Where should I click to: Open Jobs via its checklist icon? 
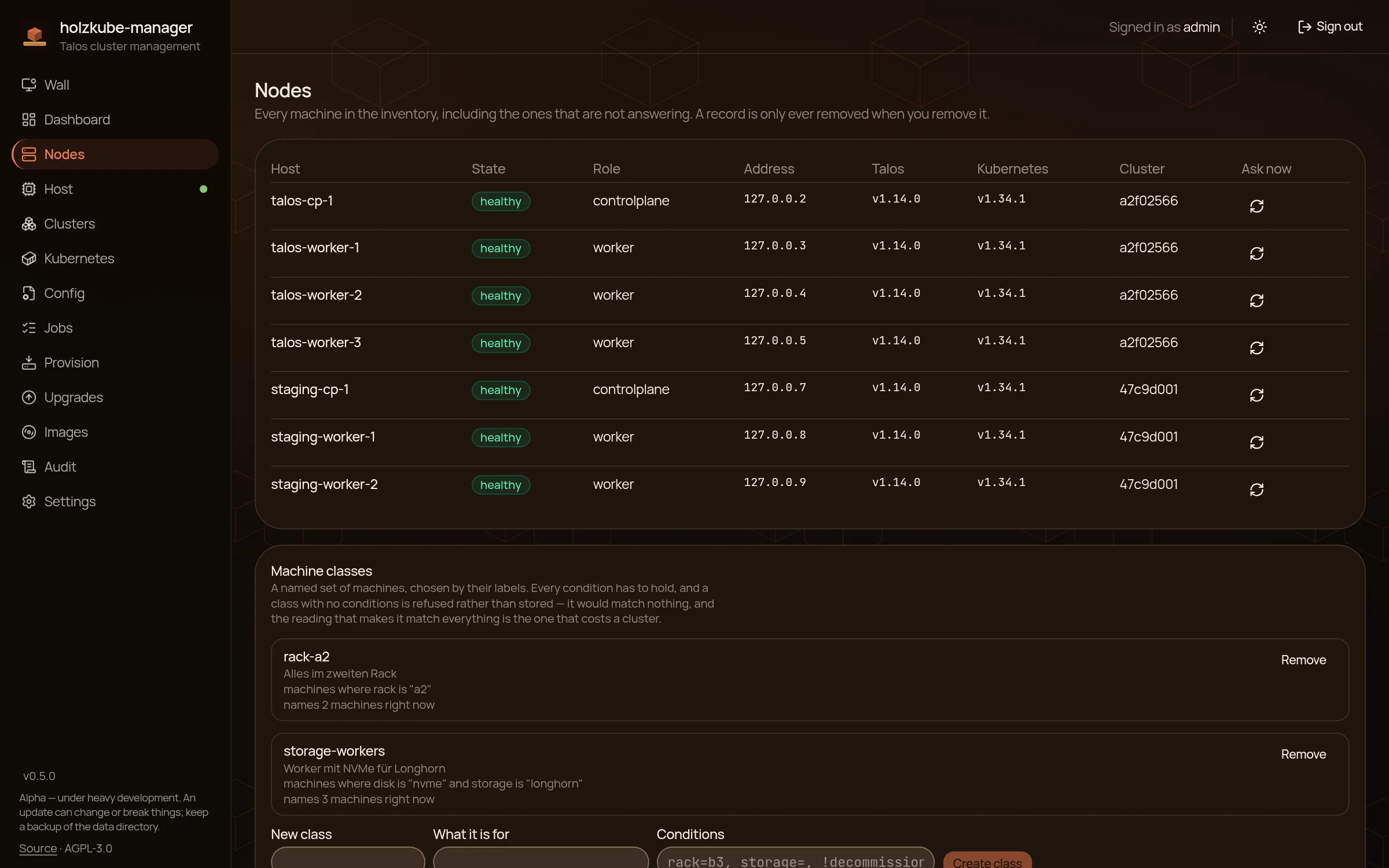(29, 328)
